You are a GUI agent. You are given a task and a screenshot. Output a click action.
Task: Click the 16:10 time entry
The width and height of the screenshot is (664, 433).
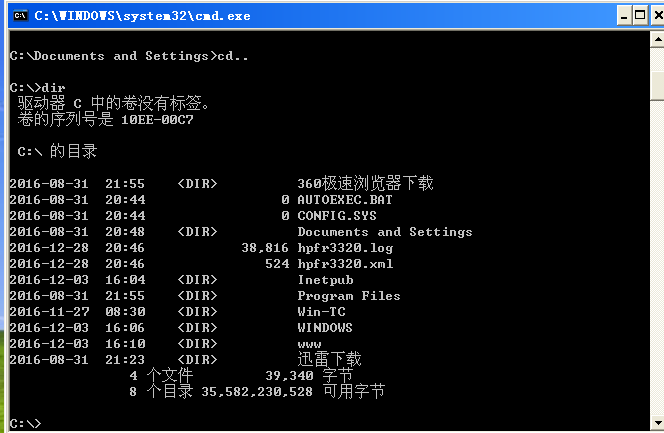(x=125, y=344)
